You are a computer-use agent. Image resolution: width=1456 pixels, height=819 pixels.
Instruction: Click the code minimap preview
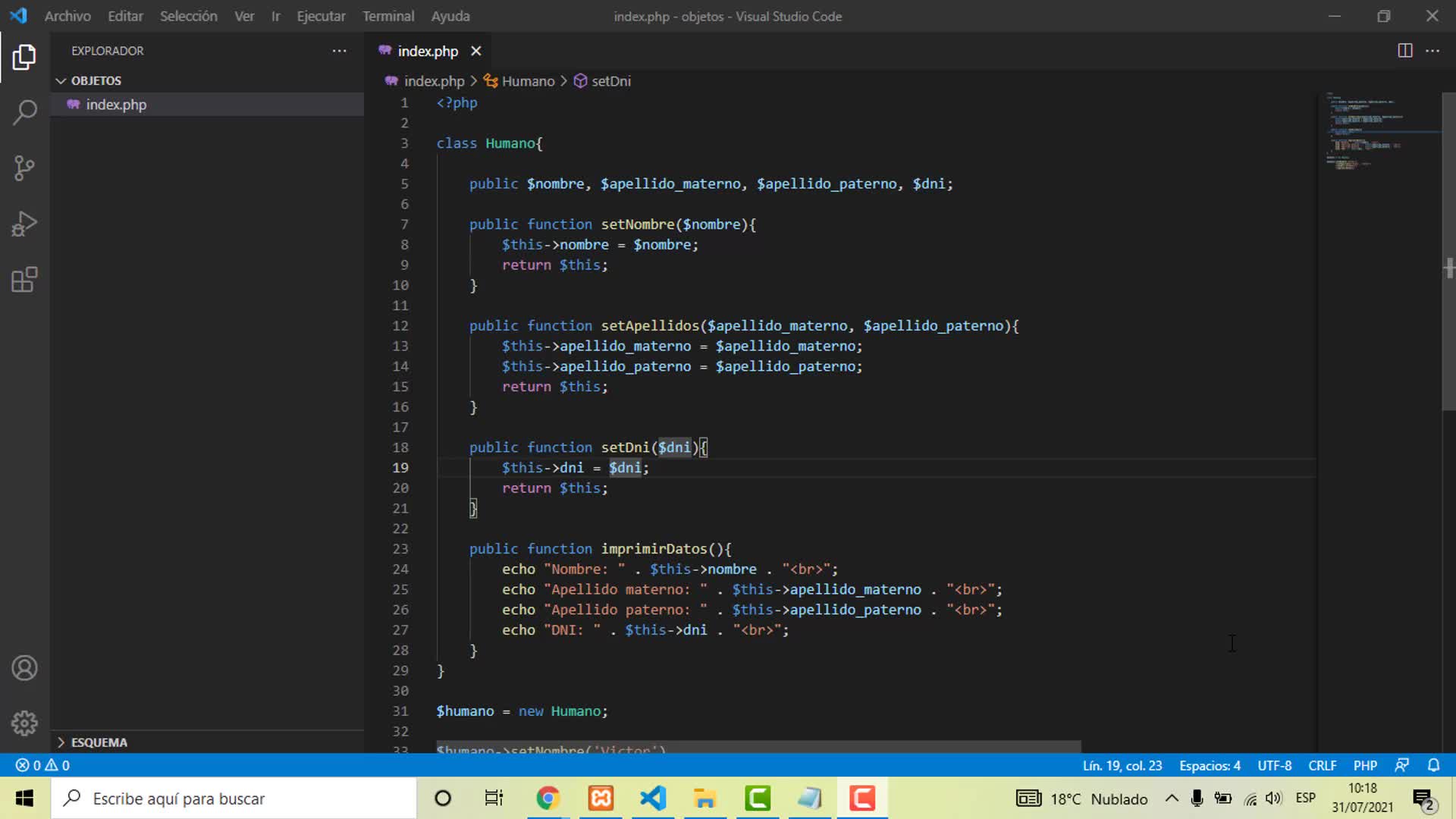pyautogui.click(x=1379, y=130)
